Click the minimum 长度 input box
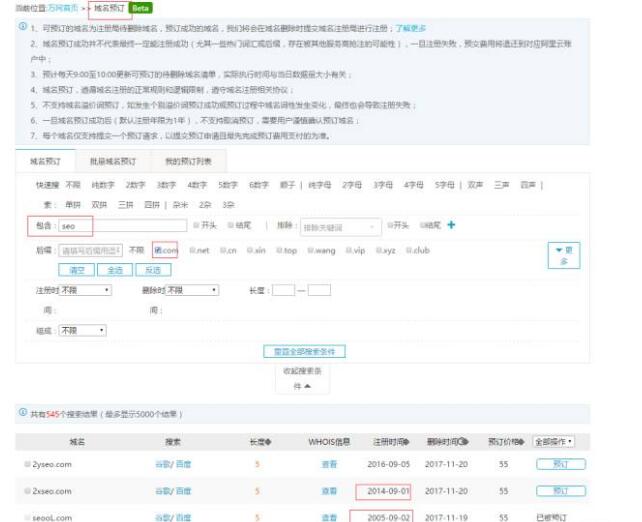Image resolution: width=642 pixels, height=522 pixels. click(x=283, y=290)
